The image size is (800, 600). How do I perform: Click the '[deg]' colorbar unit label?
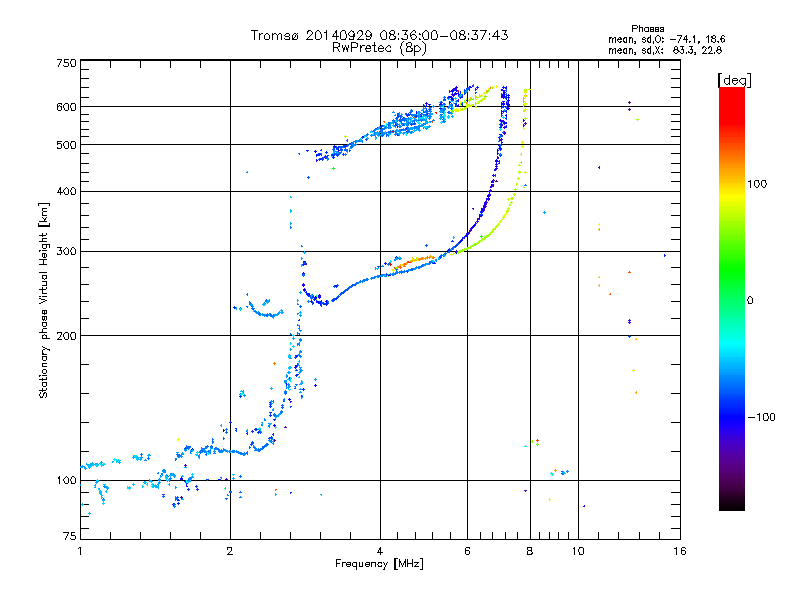pyautogui.click(x=734, y=80)
